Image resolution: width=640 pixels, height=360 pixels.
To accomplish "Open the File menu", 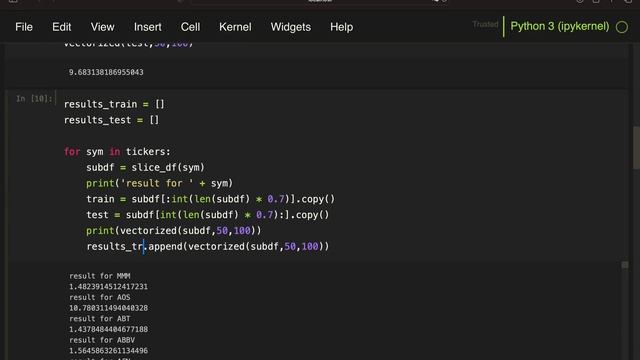I will [x=24, y=27].
